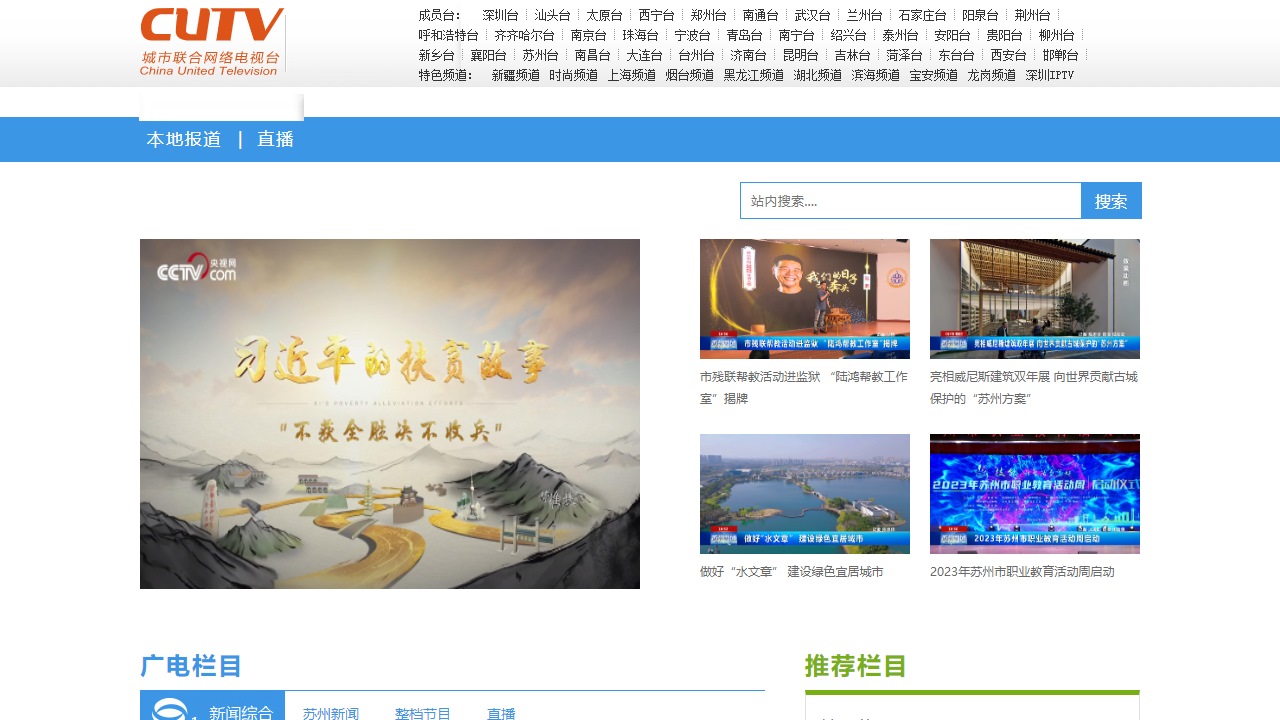
Task: Go to member station 郑州台
Action: (708, 15)
